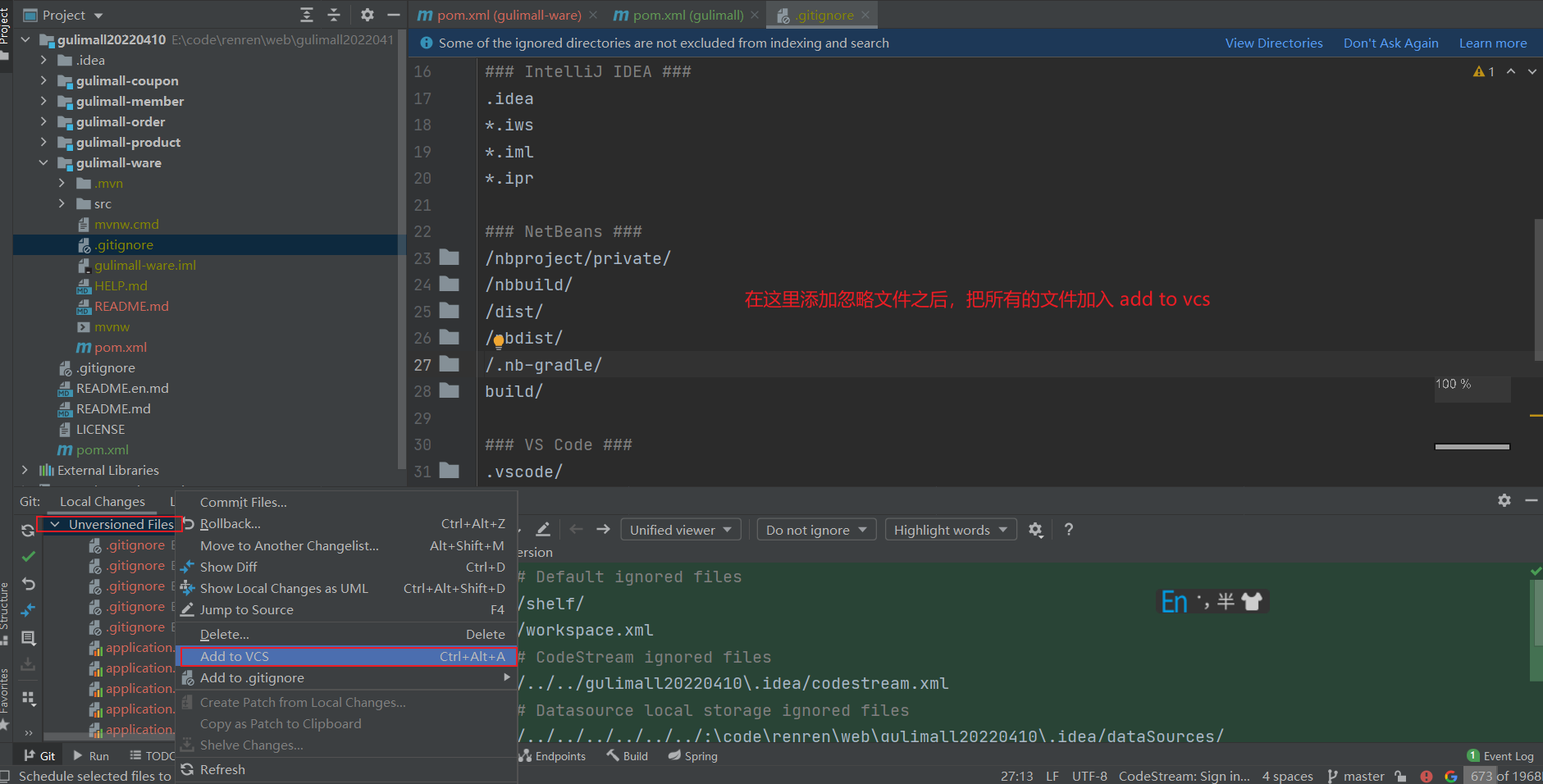
Task: Click the Rollback arrow in Git sidebar
Action: point(28,584)
